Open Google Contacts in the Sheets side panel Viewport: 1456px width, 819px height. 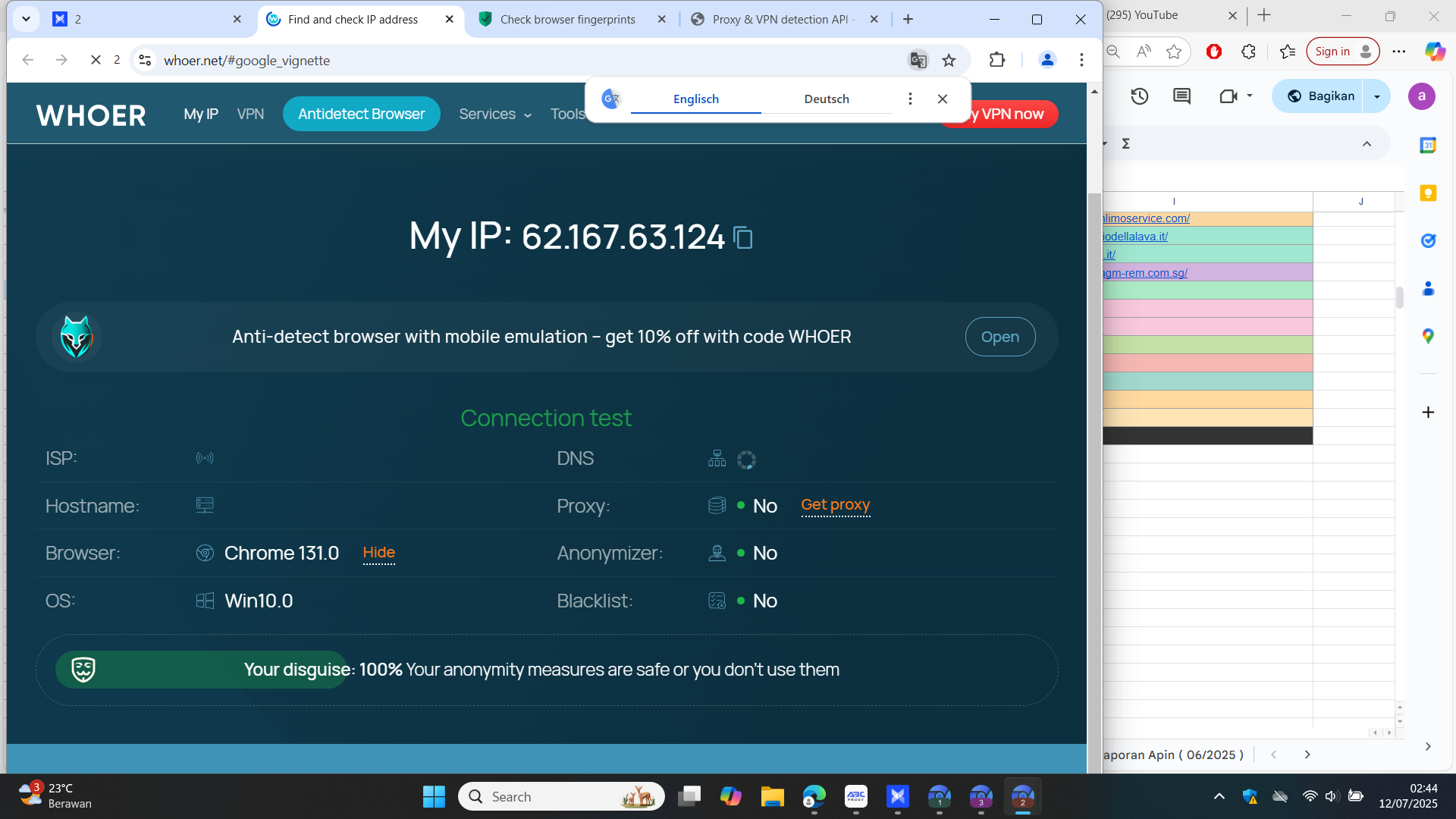point(1428,288)
